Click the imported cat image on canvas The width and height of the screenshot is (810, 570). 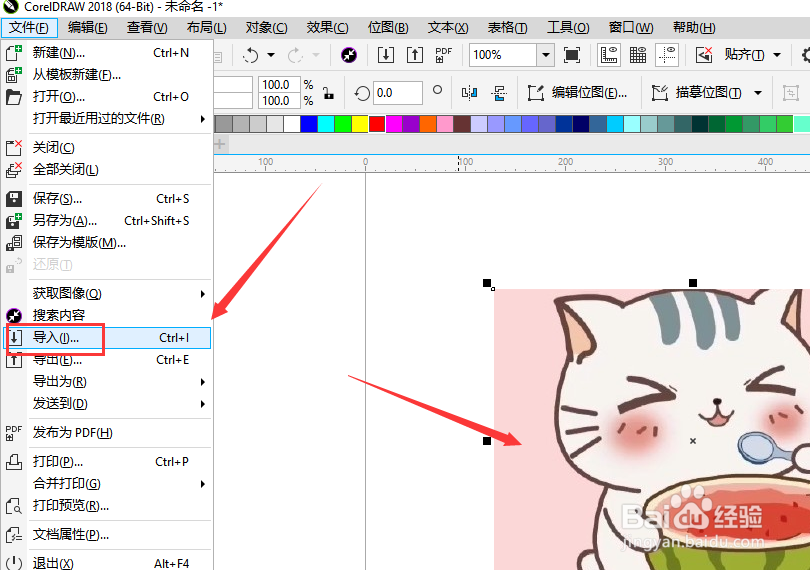[x=652, y=429]
